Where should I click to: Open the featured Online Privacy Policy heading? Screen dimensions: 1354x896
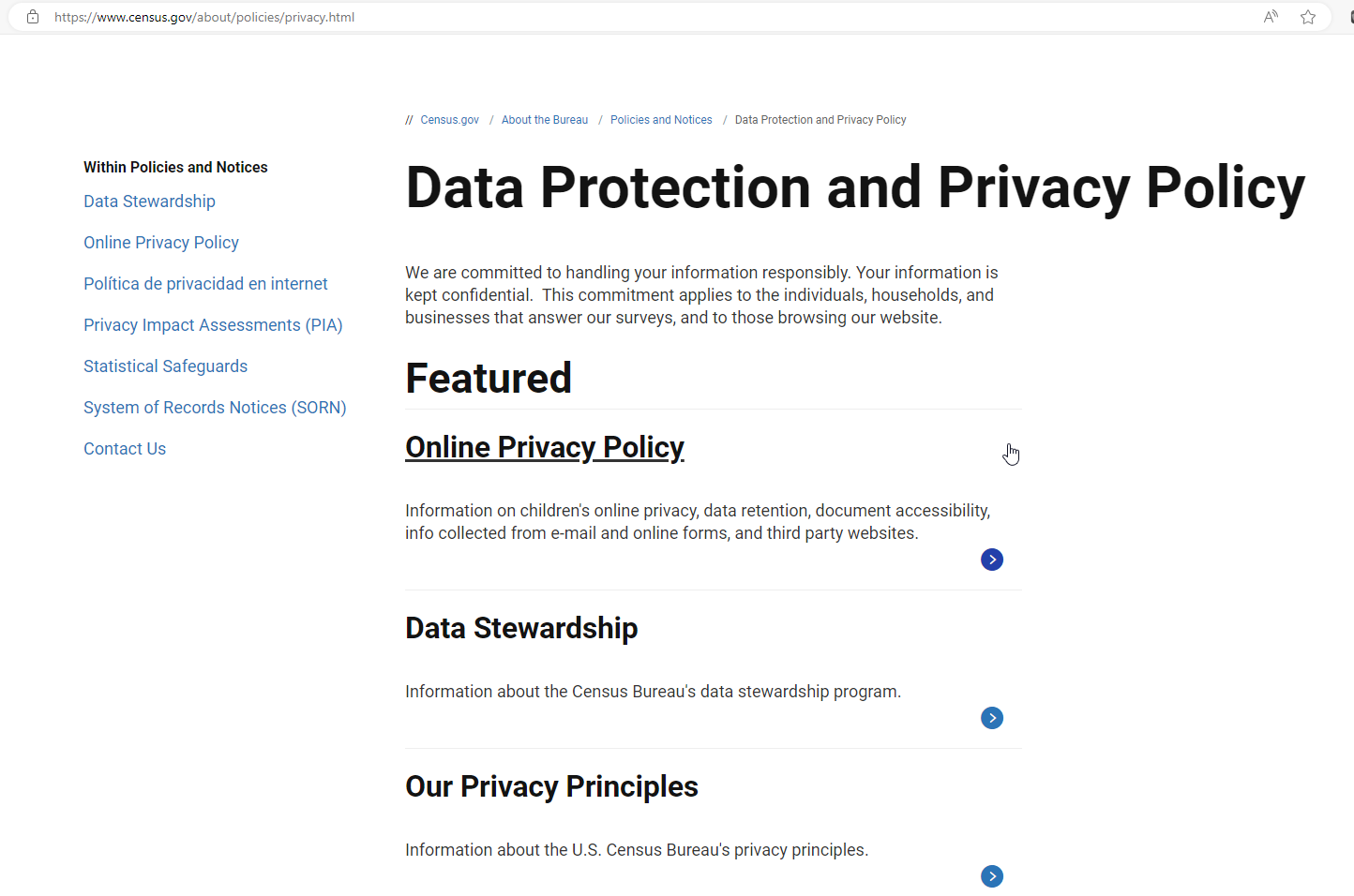click(545, 447)
